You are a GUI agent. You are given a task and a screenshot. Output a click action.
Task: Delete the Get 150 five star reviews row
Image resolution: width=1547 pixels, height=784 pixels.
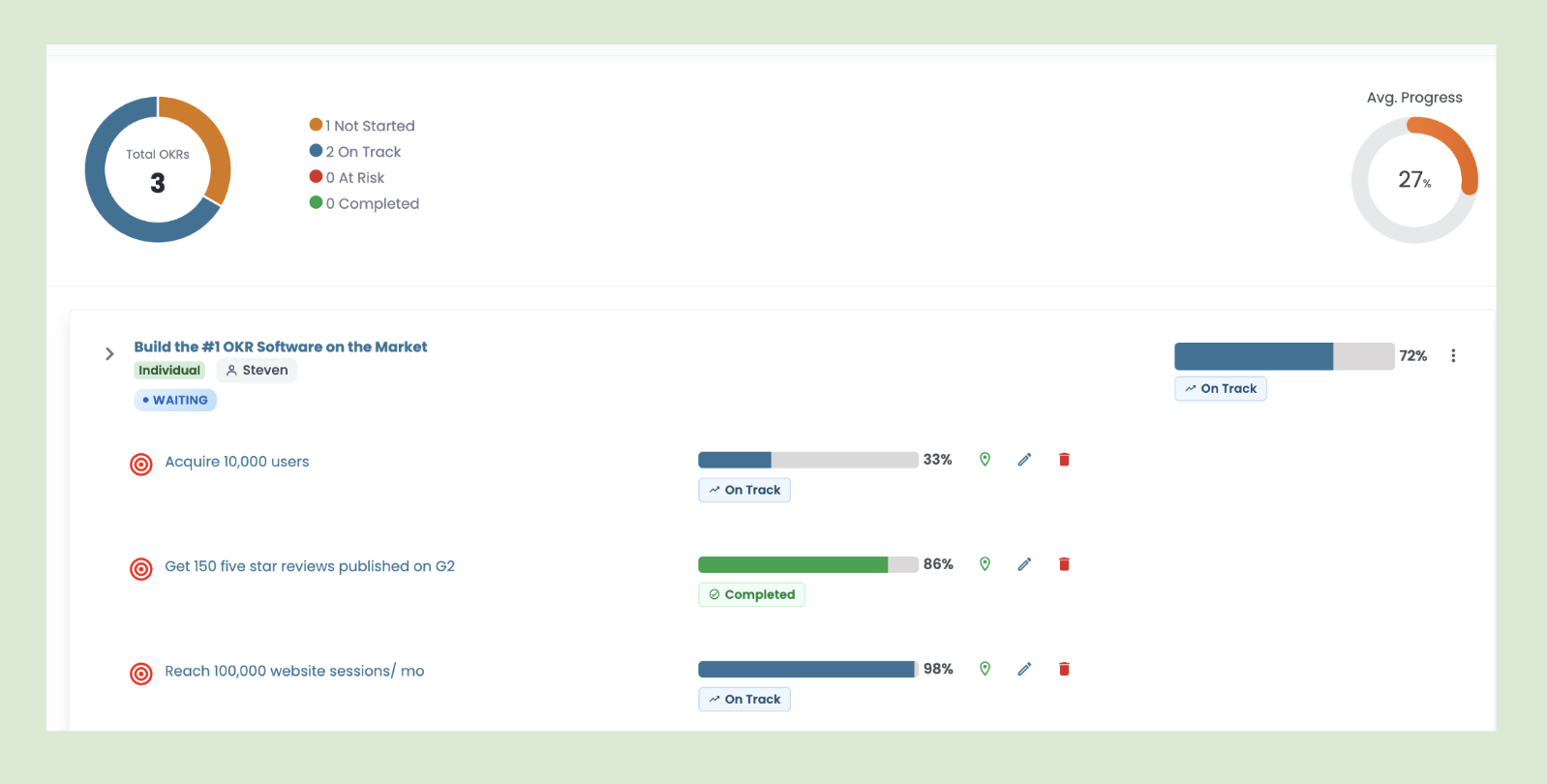click(x=1064, y=564)
